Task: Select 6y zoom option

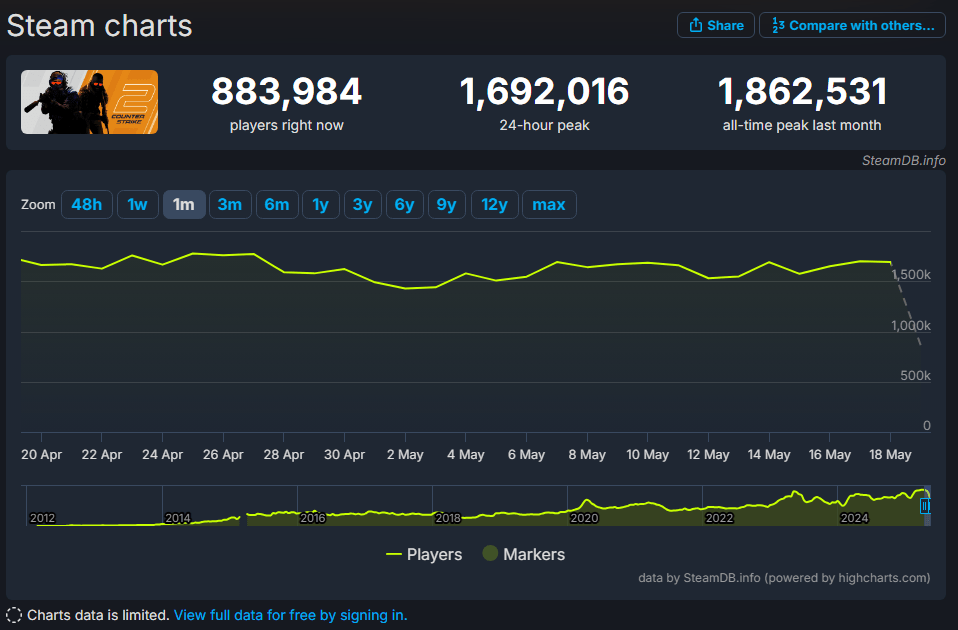Action: (x=404, y=204)
